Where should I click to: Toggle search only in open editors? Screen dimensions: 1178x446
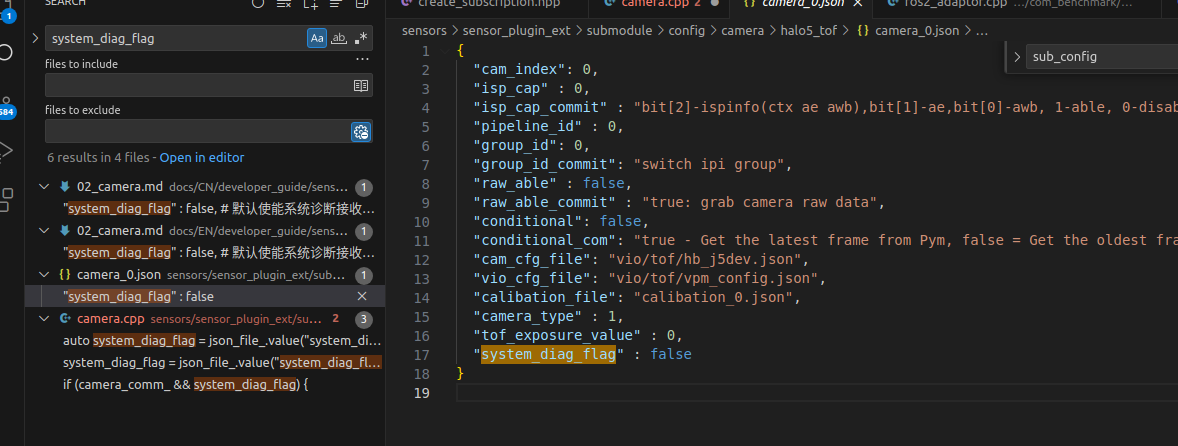click(361, 86)
